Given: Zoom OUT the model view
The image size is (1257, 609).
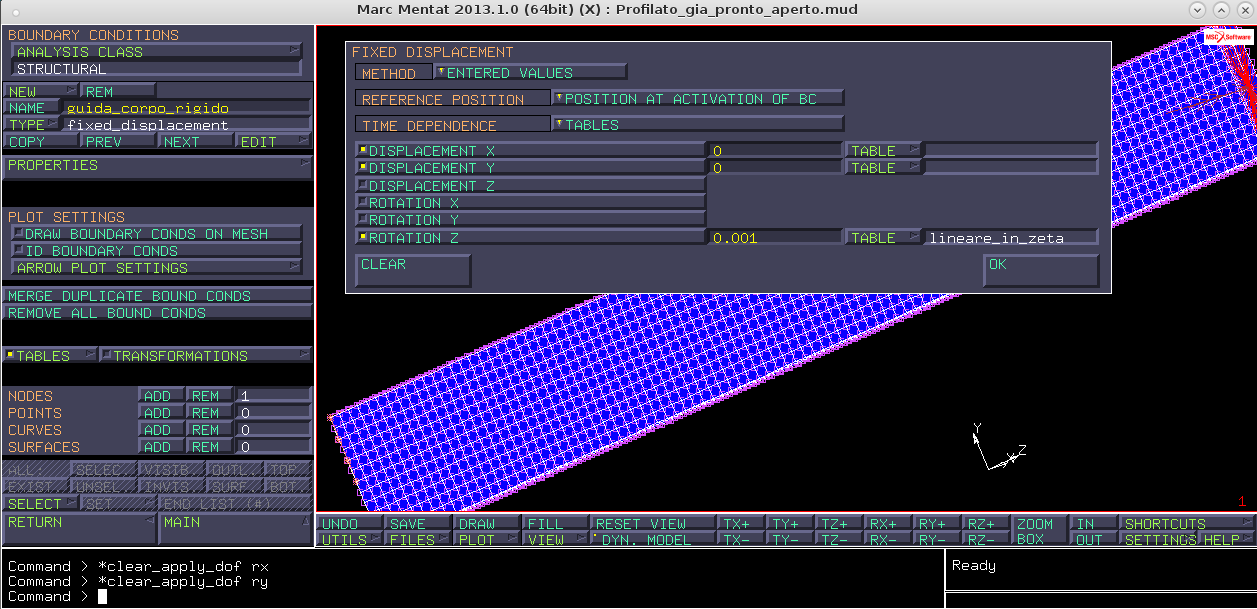Looking at the screenshot, I should coord(1092,540).
